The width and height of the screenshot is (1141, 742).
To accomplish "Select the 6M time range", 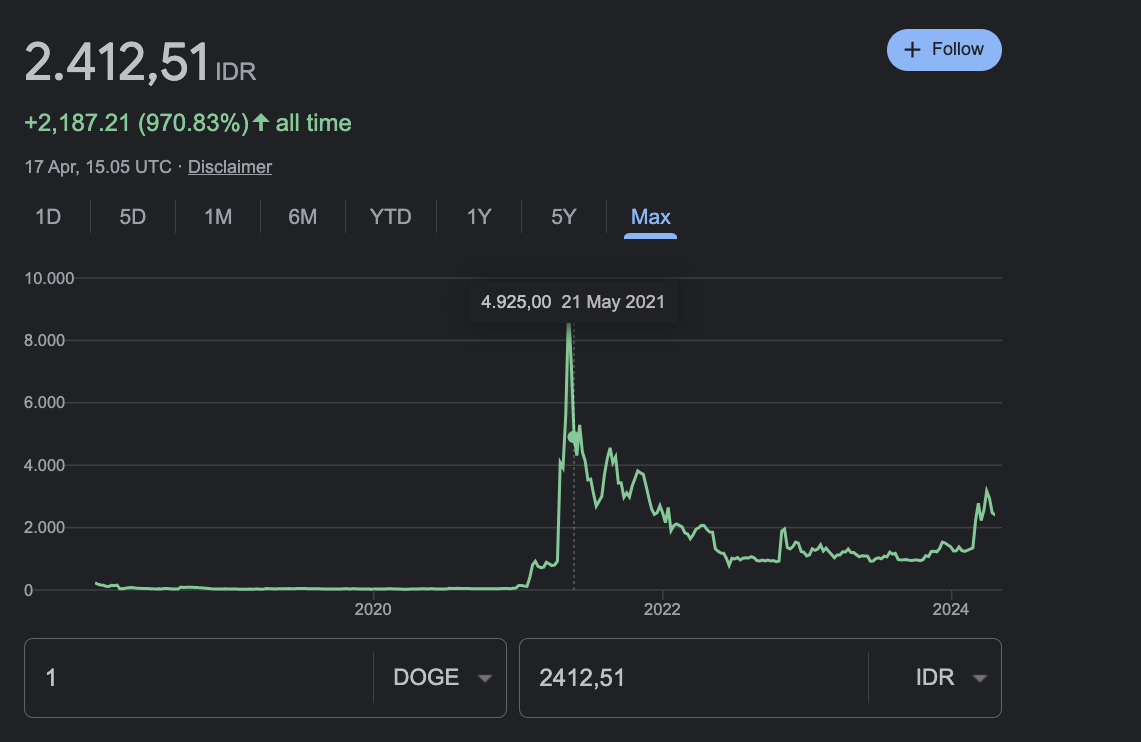I will [x=303, y=216].
